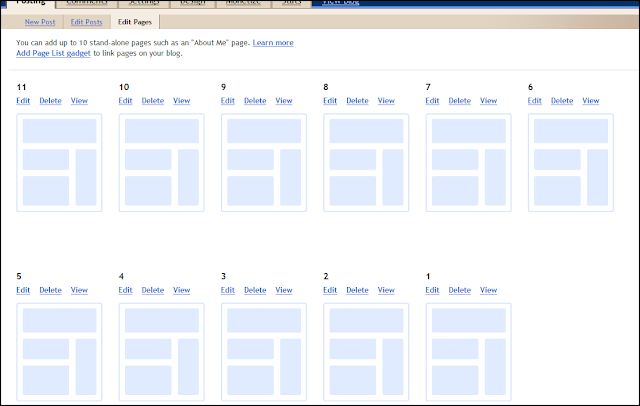Edit page 8
This screenshot has height=406, width=640.
(330, 100)
